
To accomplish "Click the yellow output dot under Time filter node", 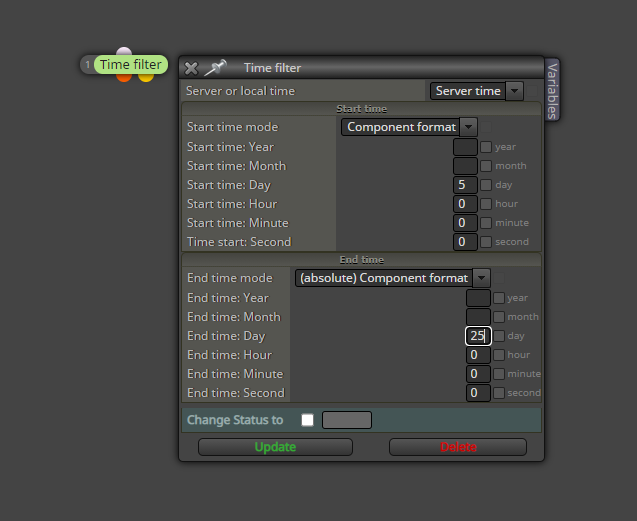I will 146,77.
